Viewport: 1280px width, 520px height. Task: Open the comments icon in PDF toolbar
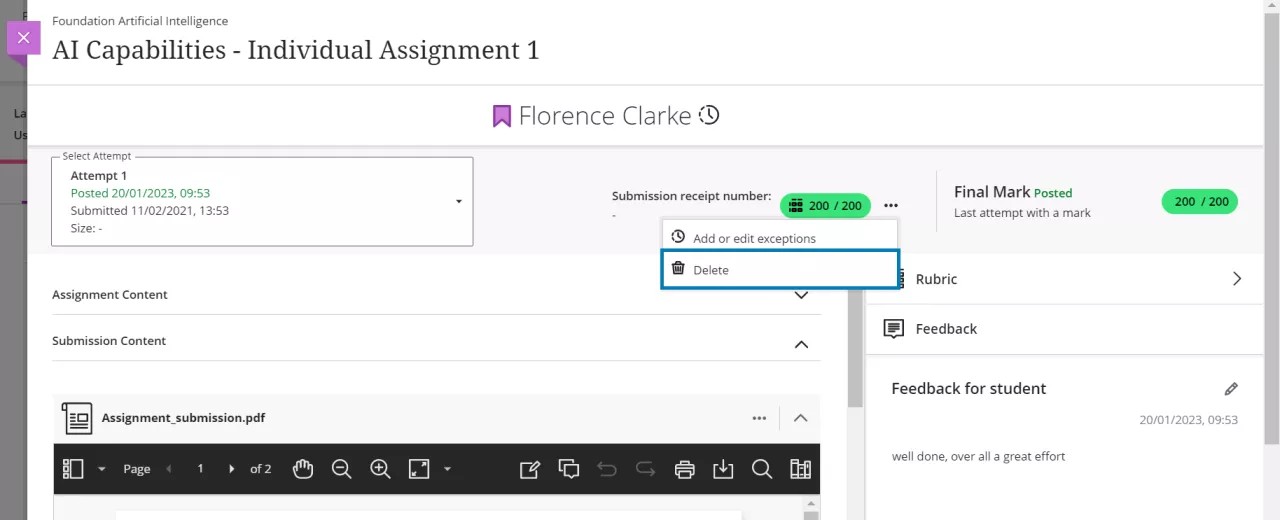click(569, 469)
